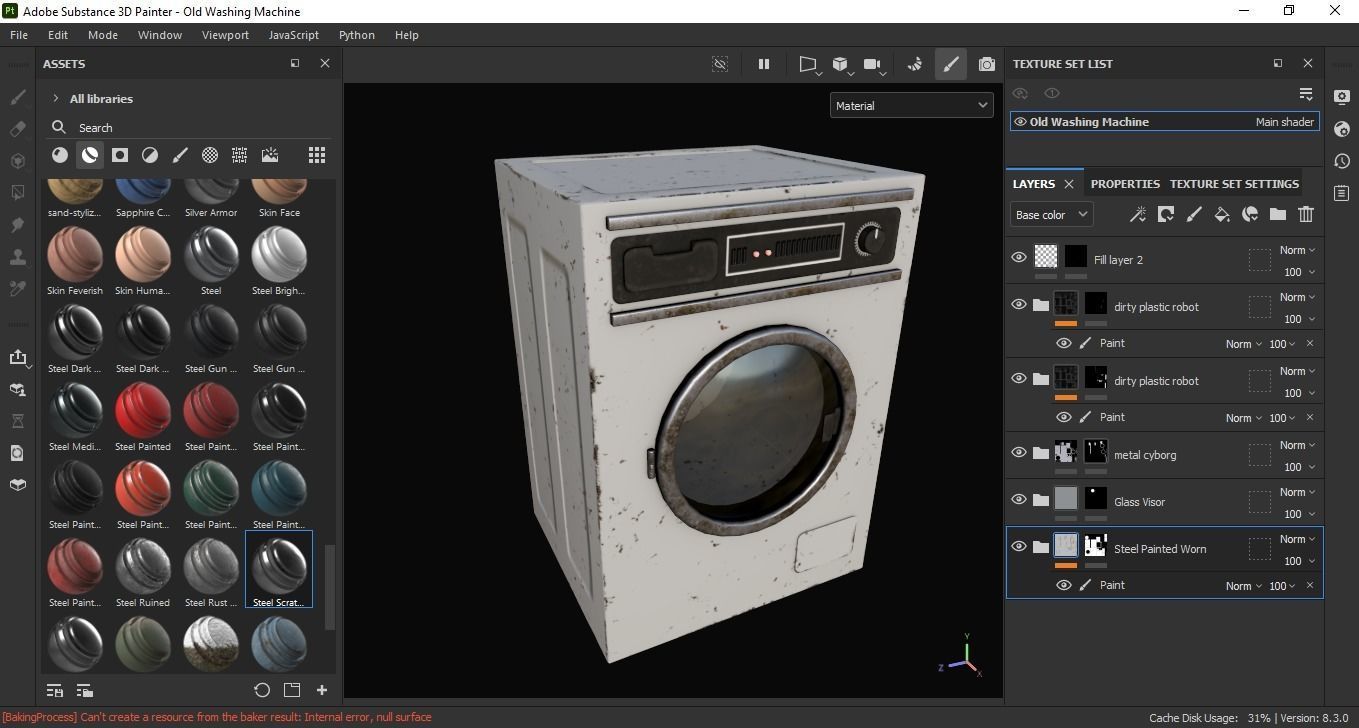Select Steel Ruined material thumbnail
1359x728 pixels.
click(x=143, y=567)
